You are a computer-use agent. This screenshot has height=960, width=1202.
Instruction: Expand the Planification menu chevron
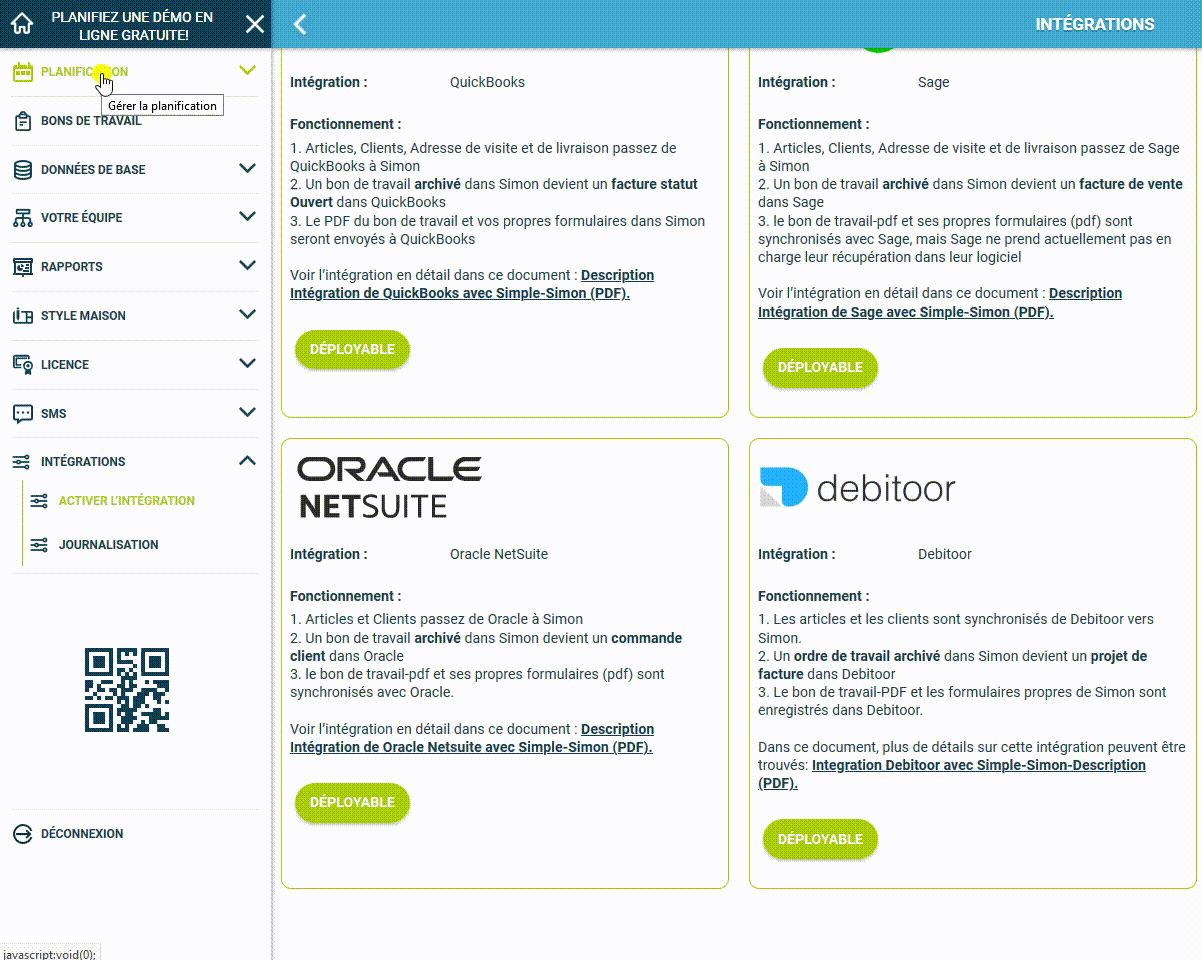click(248, 71)
